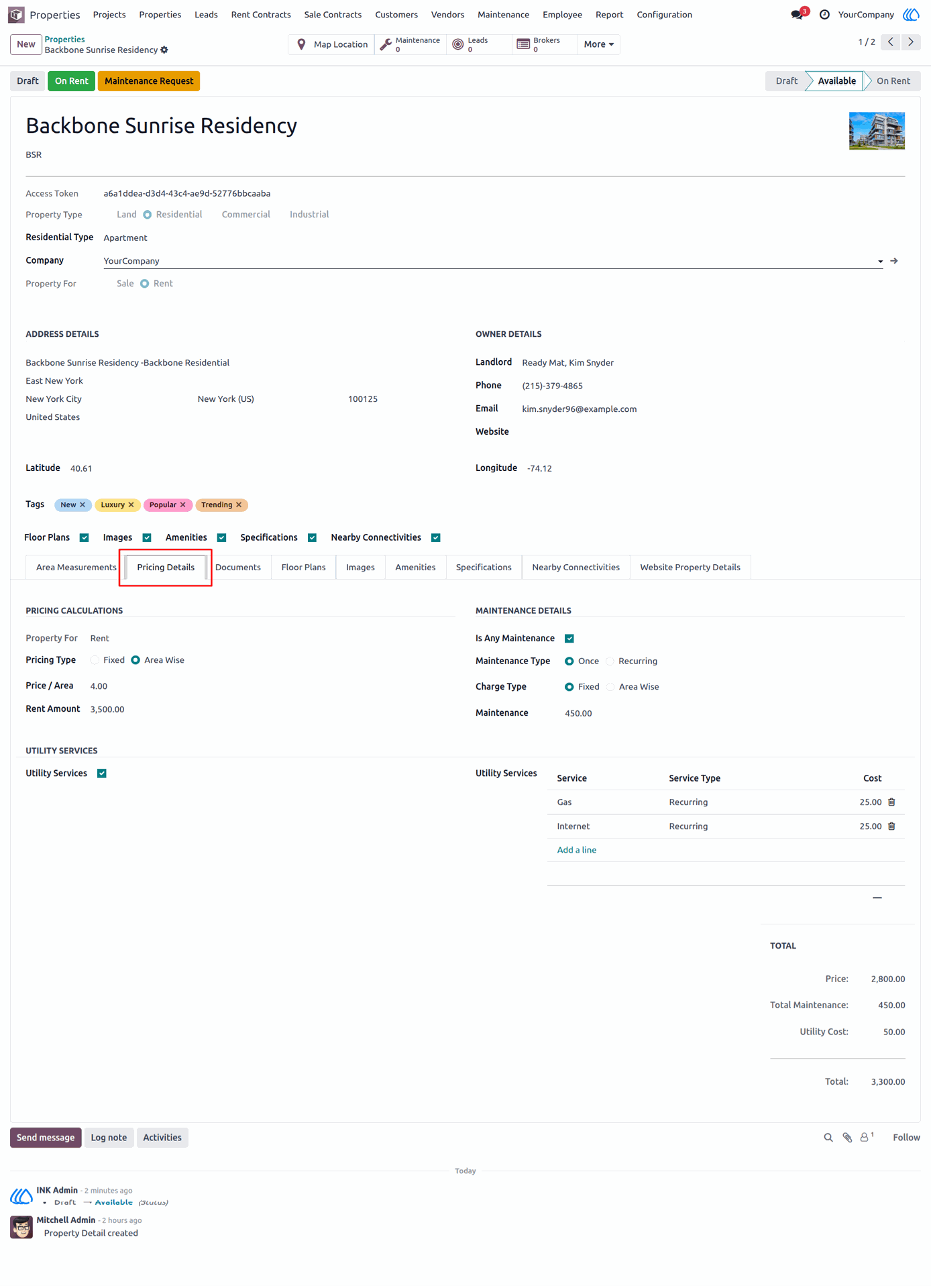Delete the Internet utility service line
This screenshot has height=1288, width=931.
coord(891,826)
